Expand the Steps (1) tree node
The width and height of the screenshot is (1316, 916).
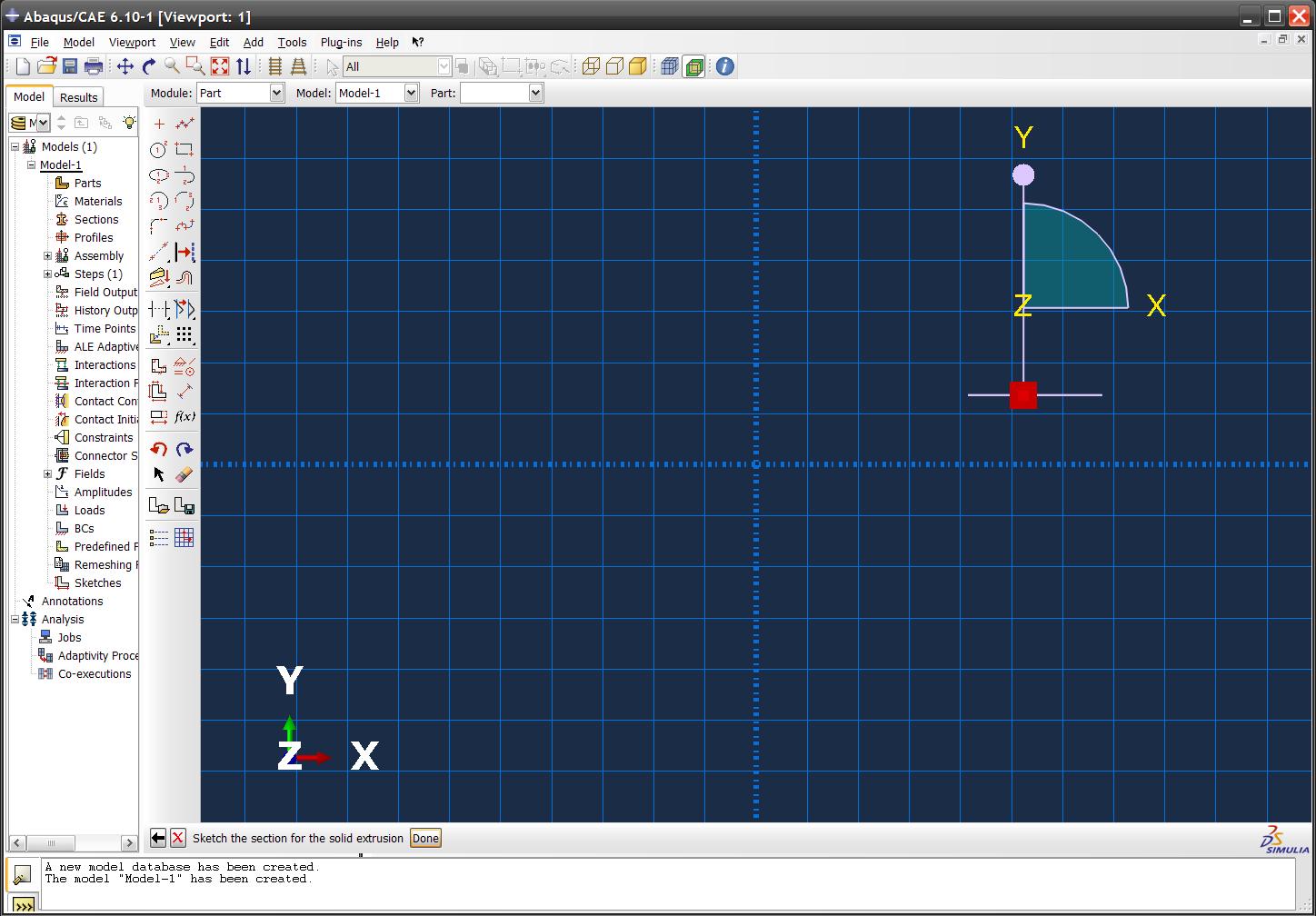pos(48,274)
